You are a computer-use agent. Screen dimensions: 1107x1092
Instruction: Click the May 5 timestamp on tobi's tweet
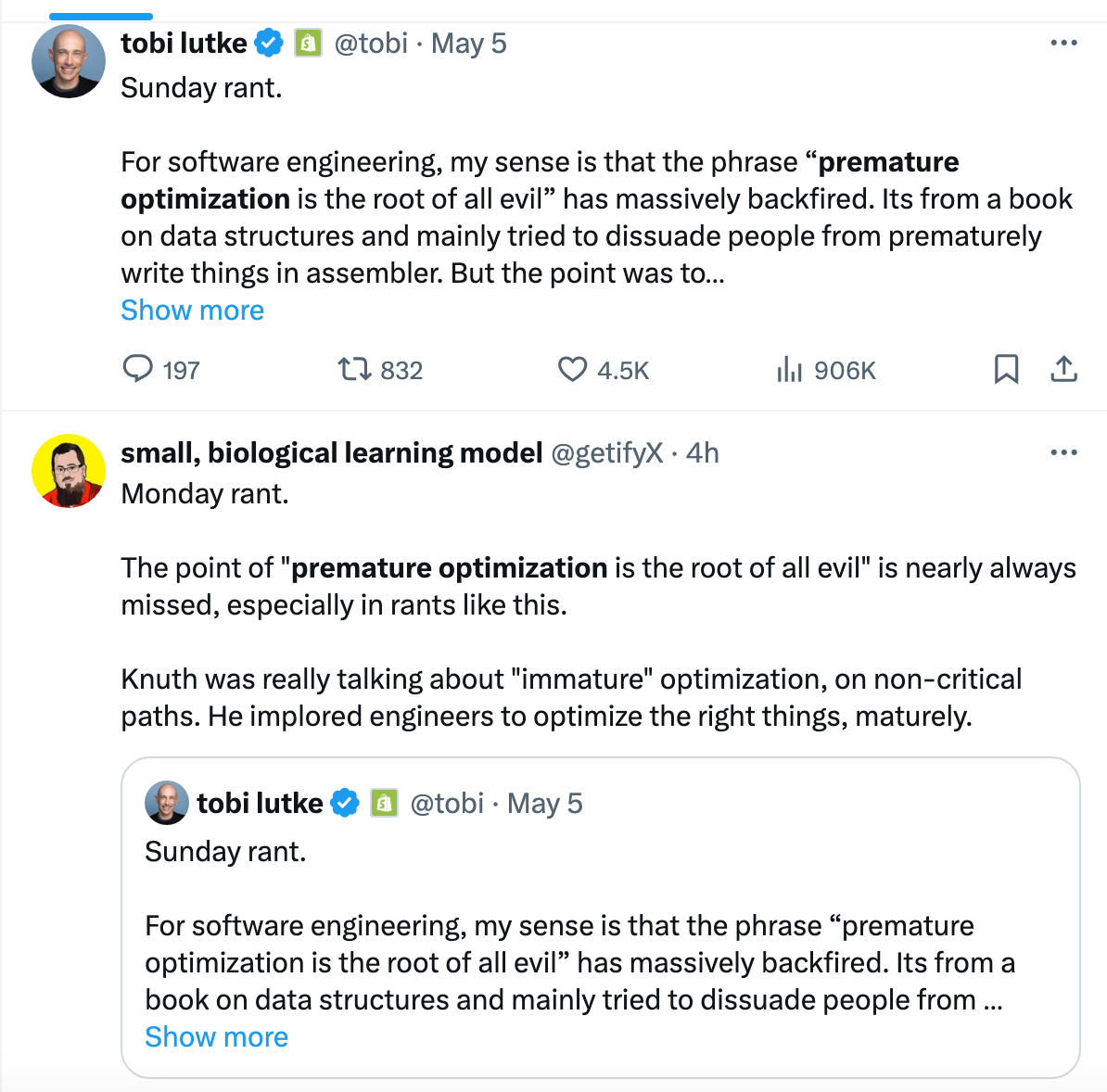coord(466,43)
